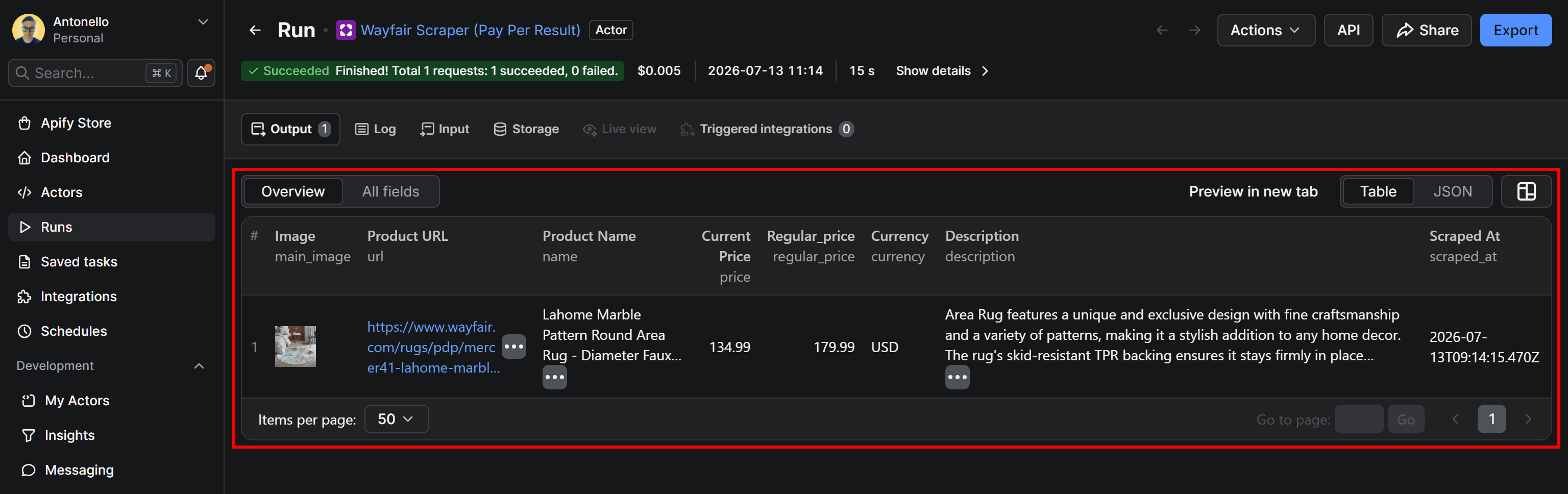The height and width of the screenshot is (494, 1568).
Task: Click the Antonello profile avatar
Action: [x=29, y=30]
